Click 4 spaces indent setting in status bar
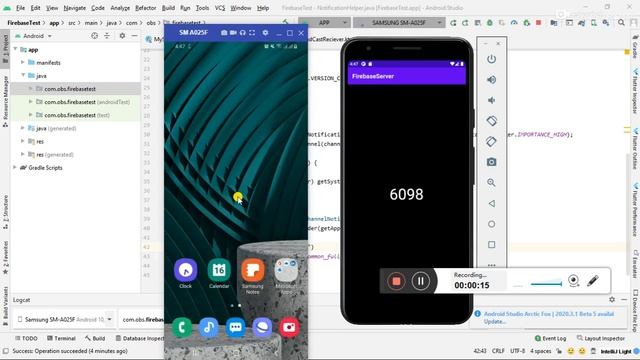The height and width of the screenshot is (360, 640). 541,351
